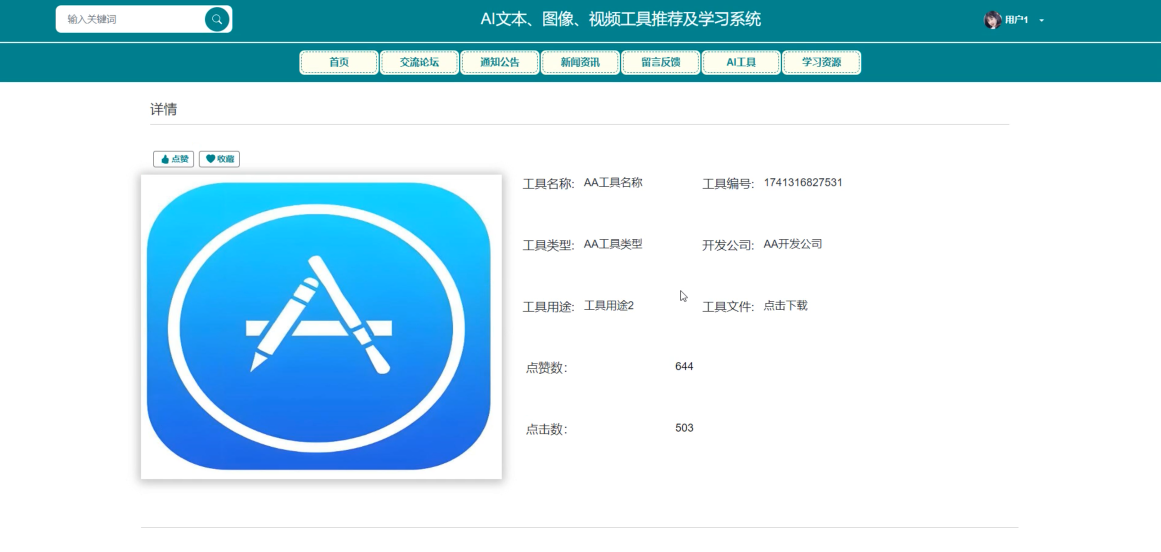The height and width of the screenshot is (552, 1161).
Task: Click the 详情 section heading
Action: click(164, 110)
